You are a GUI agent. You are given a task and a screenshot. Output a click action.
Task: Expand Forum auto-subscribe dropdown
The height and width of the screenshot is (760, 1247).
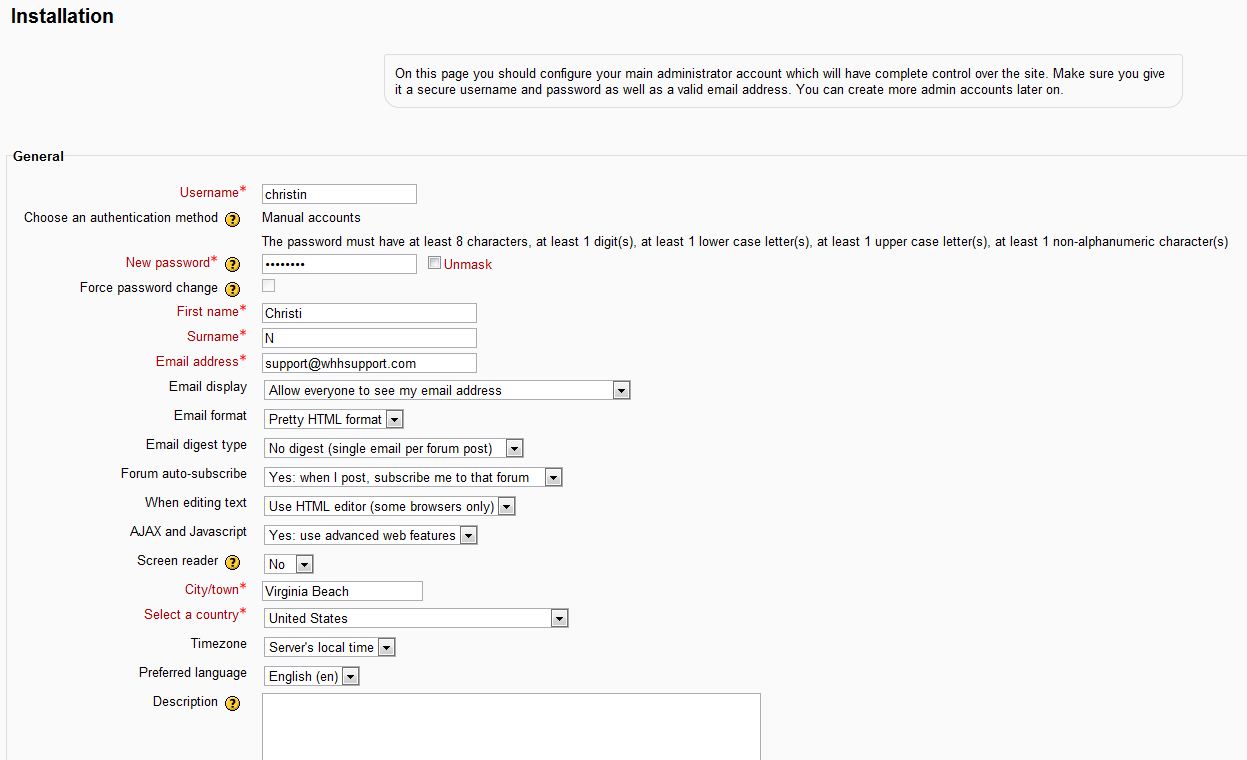point(413,477)
